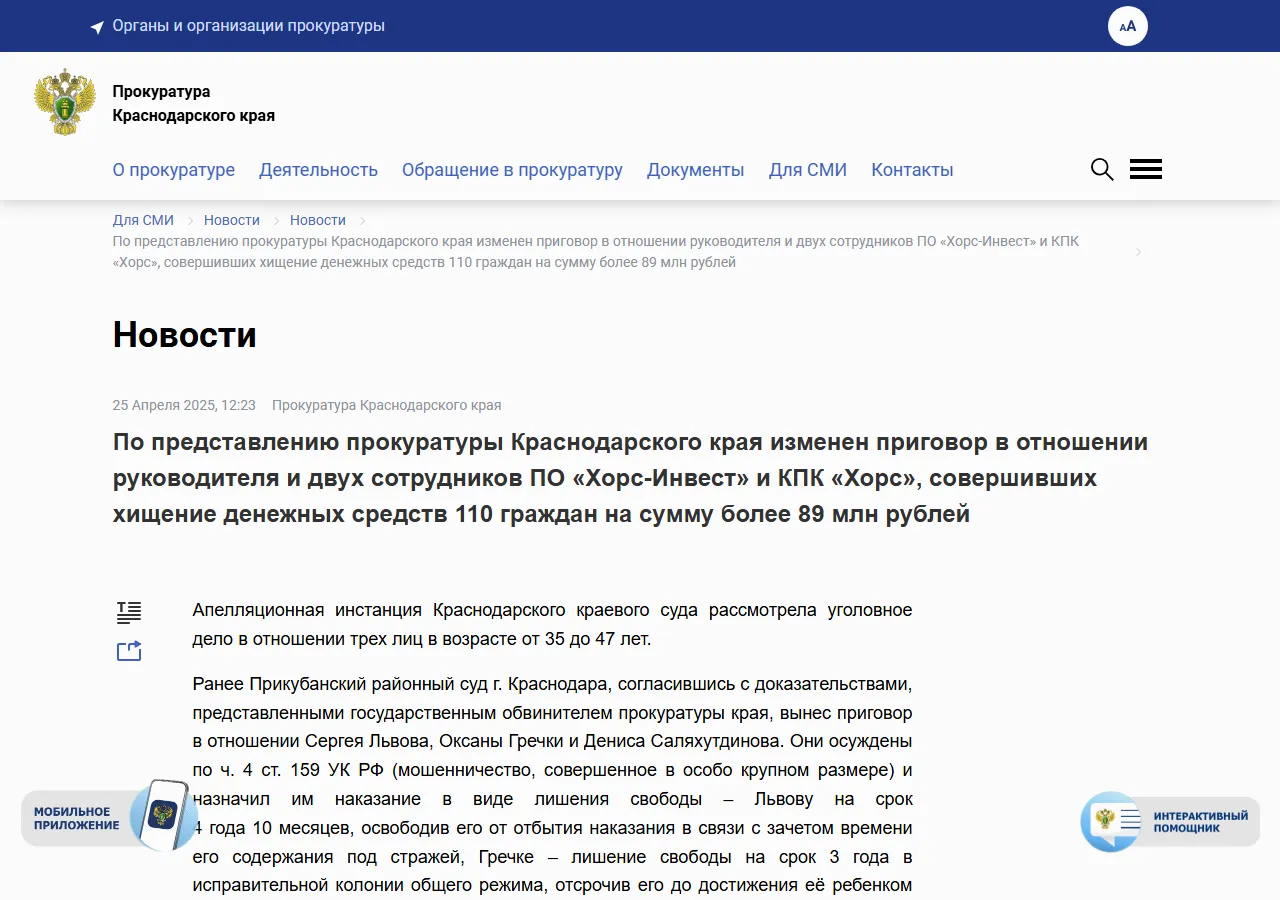The width and height of the screenshot is (1280, 900).
Task: Launch the interactive assistant widget
Action: coord(1170,822)
